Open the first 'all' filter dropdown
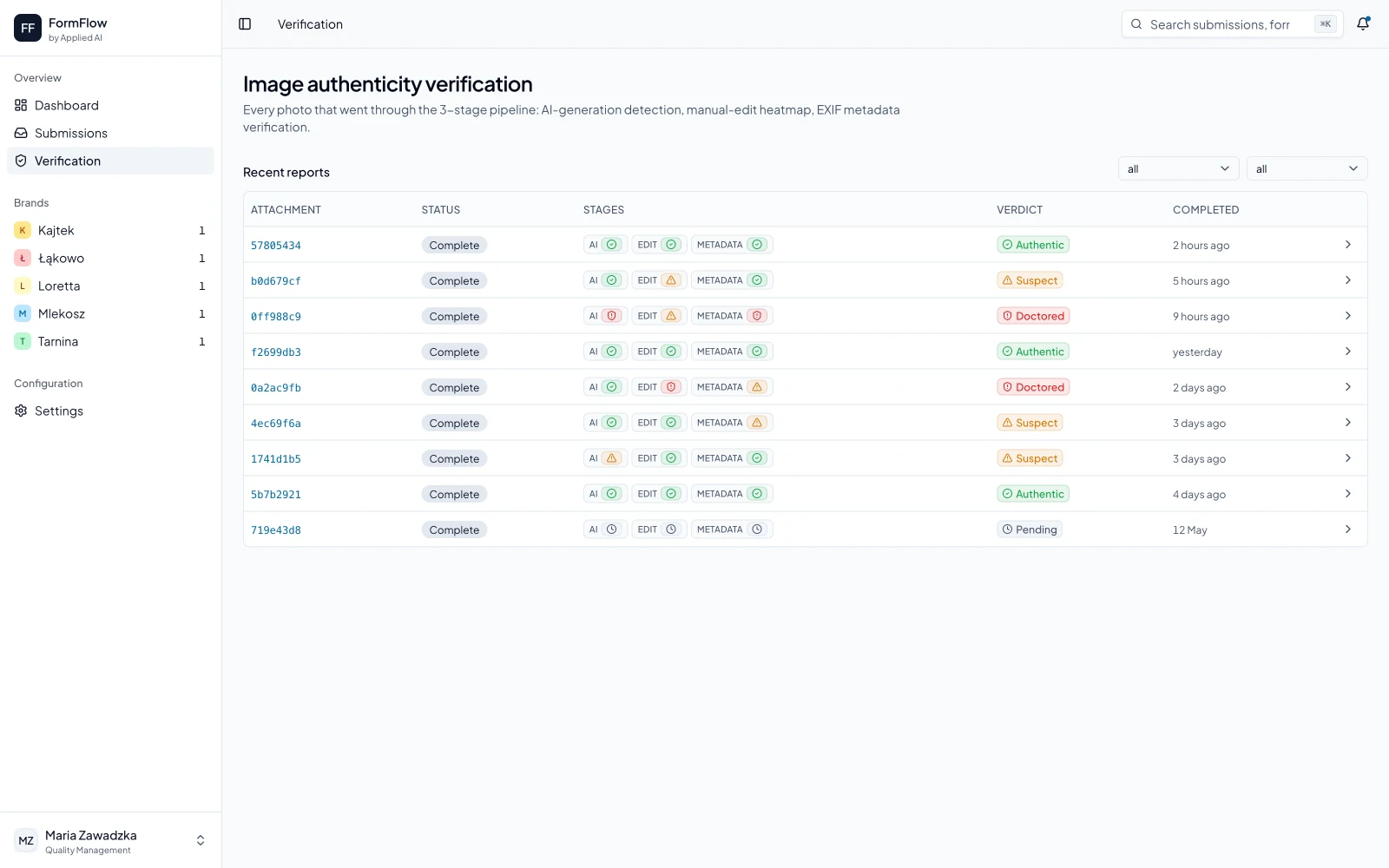Image resolution: width=1389 pixels, height=868 pixels. point(1178,168)
